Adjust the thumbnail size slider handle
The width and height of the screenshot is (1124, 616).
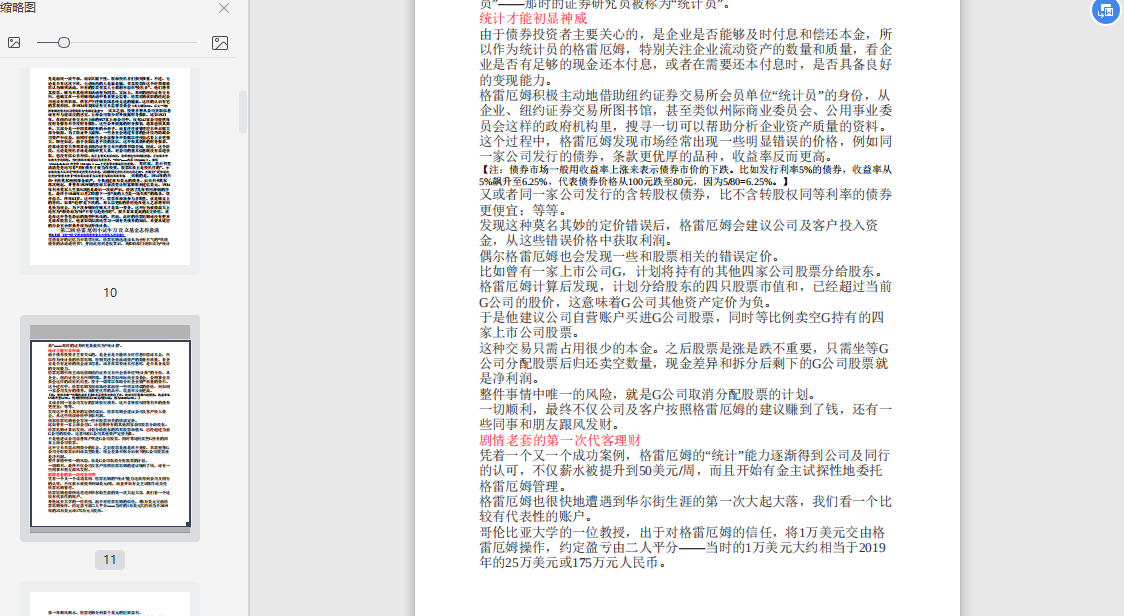coord(64,43)
